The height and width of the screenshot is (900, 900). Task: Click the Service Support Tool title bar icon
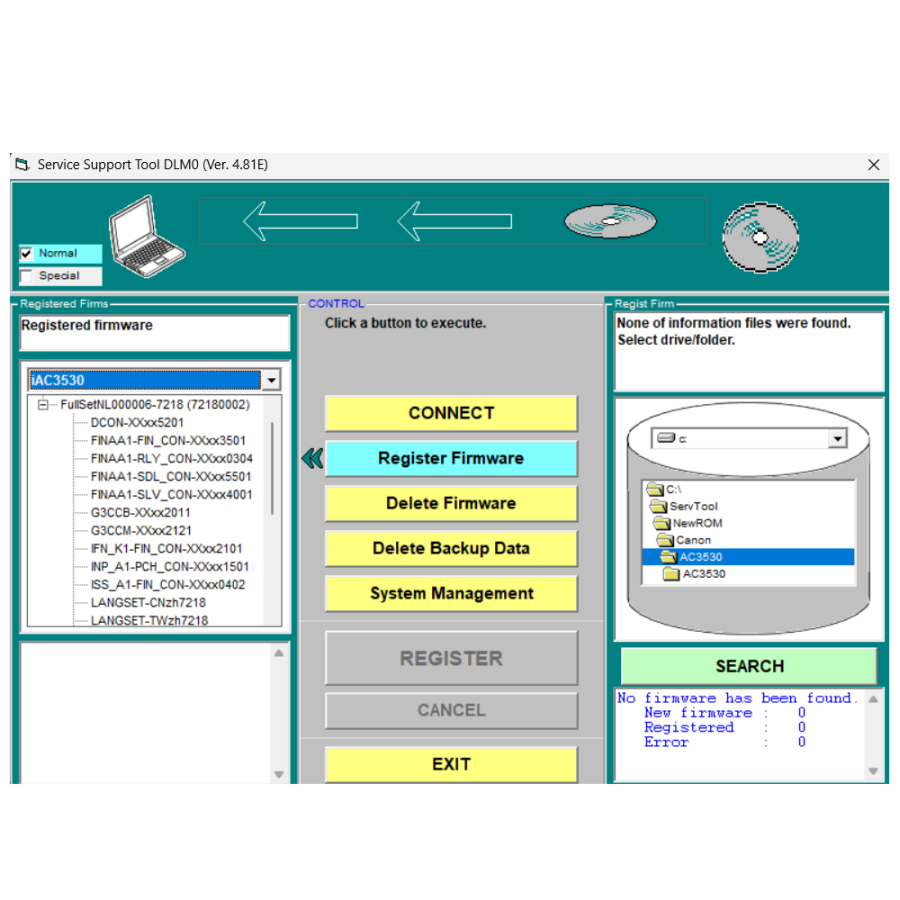click(22, 165)
